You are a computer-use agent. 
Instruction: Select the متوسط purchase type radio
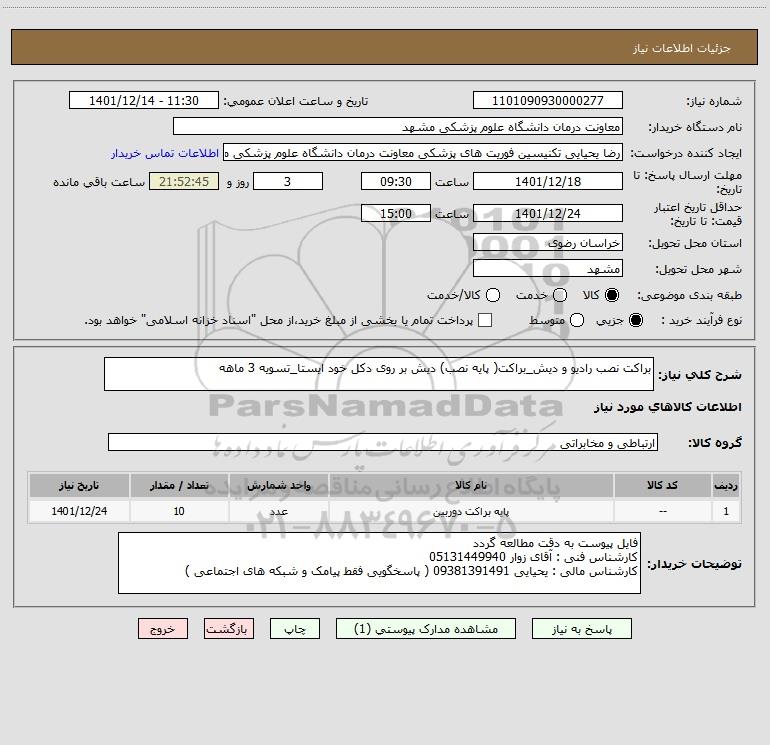tap(577, 320)
